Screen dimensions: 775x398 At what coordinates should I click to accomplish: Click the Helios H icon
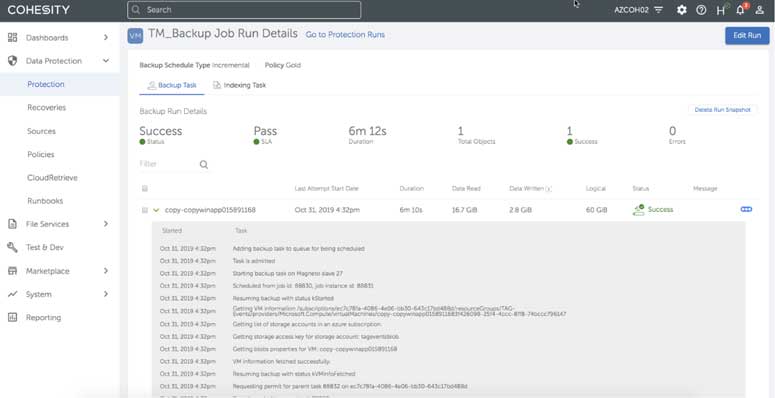tap(721, 10)
